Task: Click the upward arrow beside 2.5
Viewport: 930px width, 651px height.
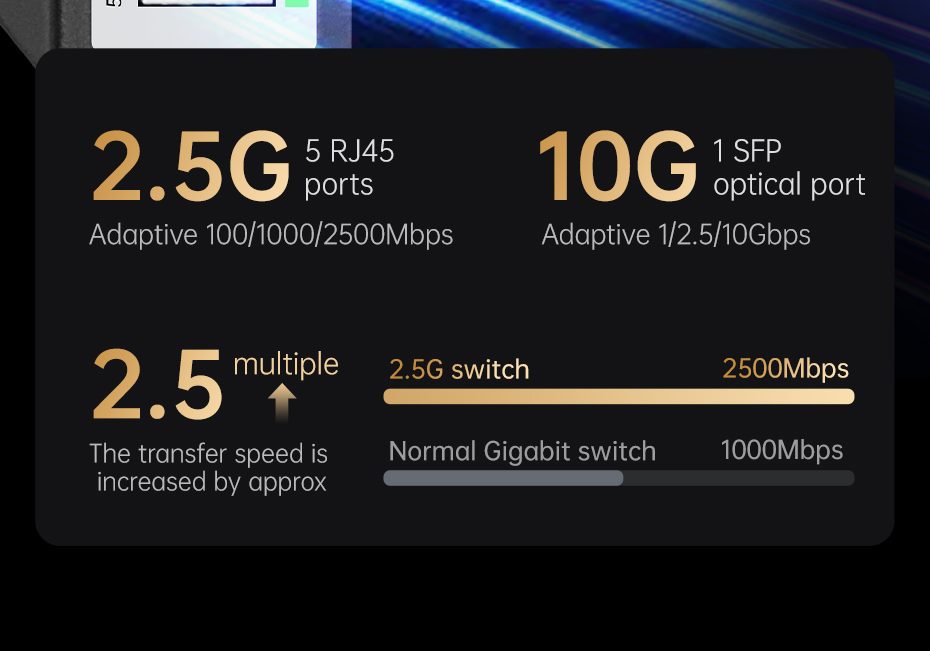Action: (282, 402)
